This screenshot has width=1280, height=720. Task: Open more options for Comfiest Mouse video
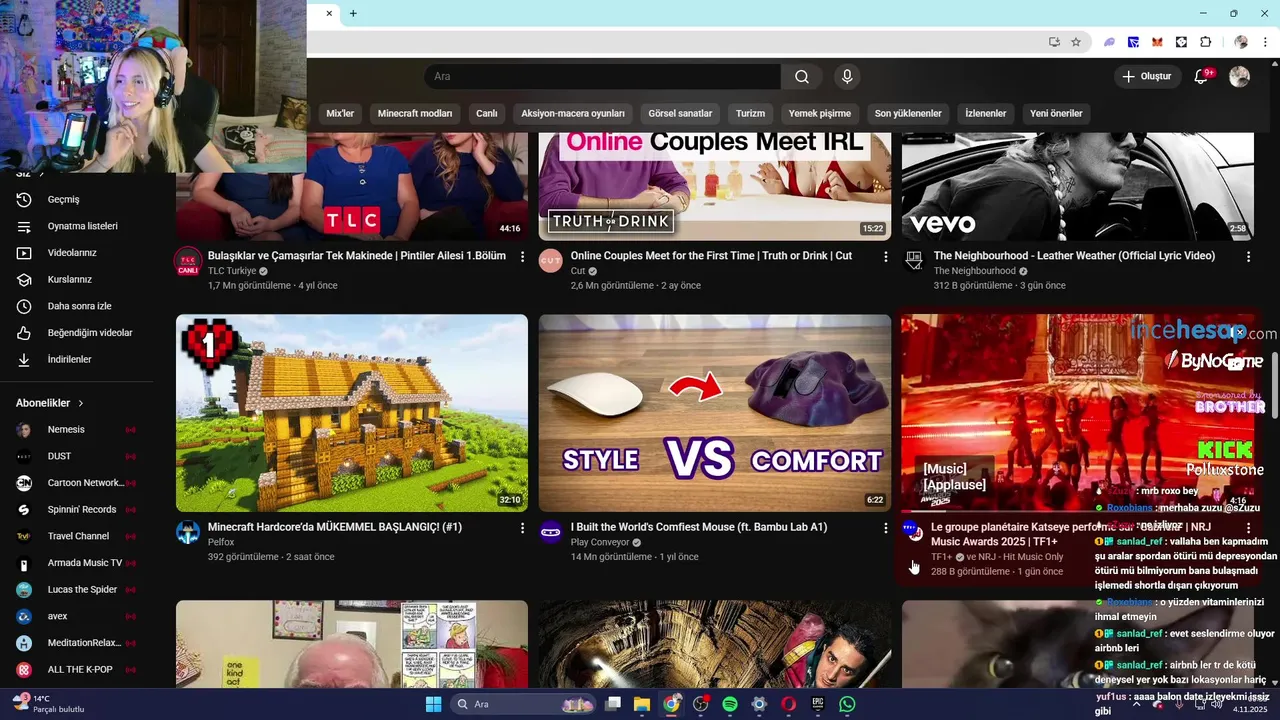coord(885,527)
